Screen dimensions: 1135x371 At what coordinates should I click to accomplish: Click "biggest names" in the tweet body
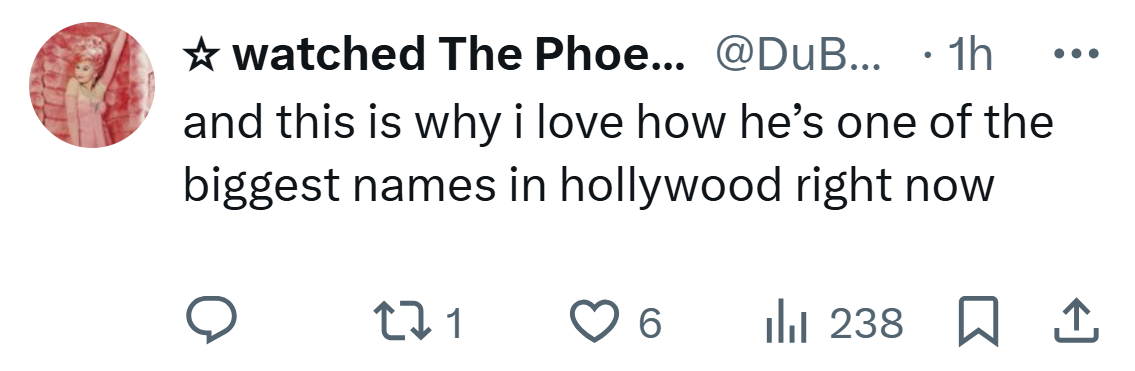(x=339, y=186)
